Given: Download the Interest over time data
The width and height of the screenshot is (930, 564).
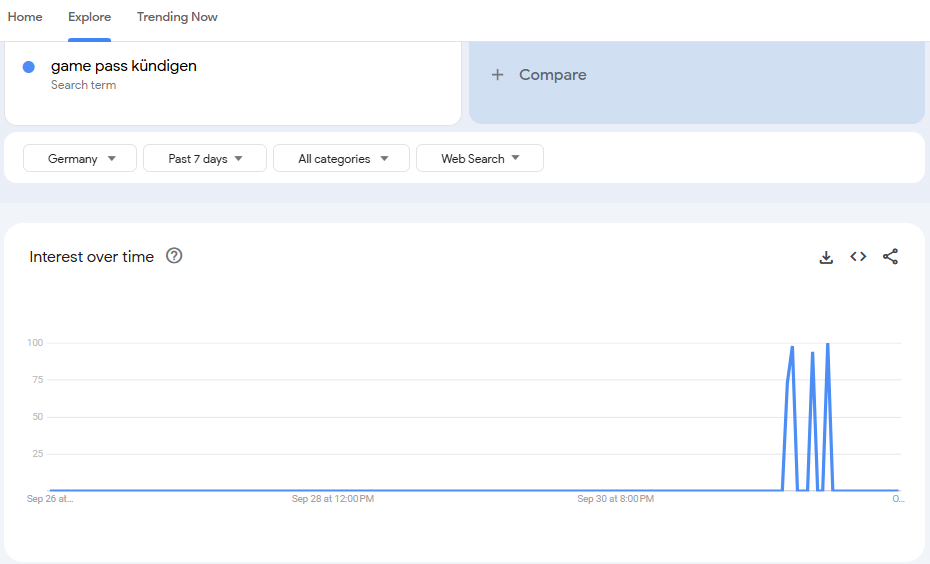Looking at the screenshot, I should pyautogui.click(x=826, y=257).
